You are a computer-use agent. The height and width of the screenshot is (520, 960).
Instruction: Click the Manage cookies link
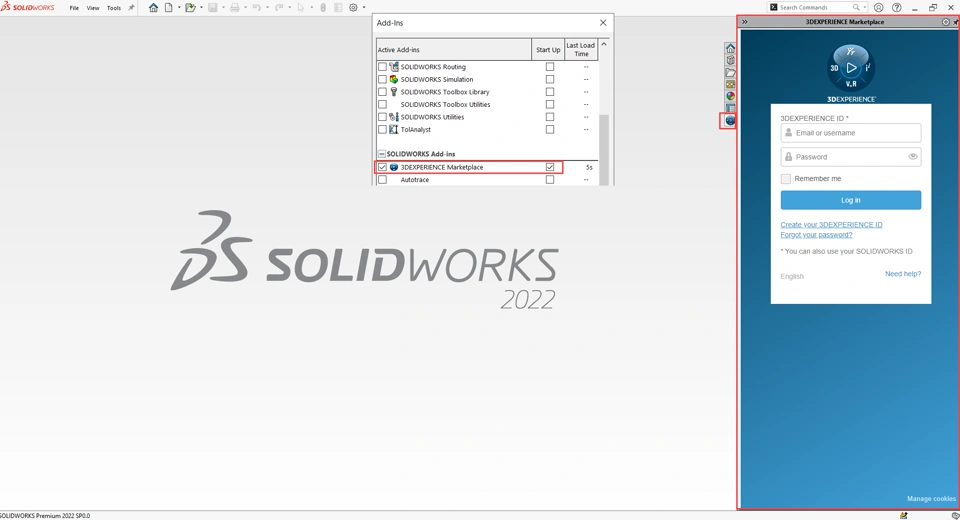[931, 499]
